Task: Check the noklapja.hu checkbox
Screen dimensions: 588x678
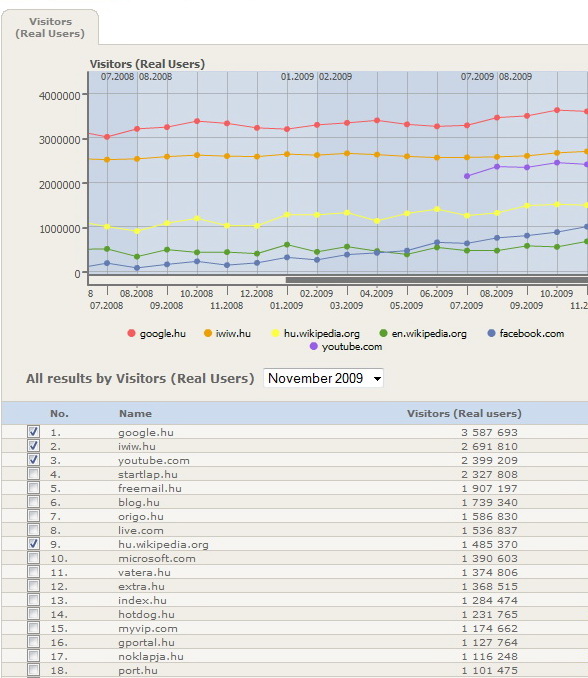Action: pyautogui.click(x=33, y=656)
